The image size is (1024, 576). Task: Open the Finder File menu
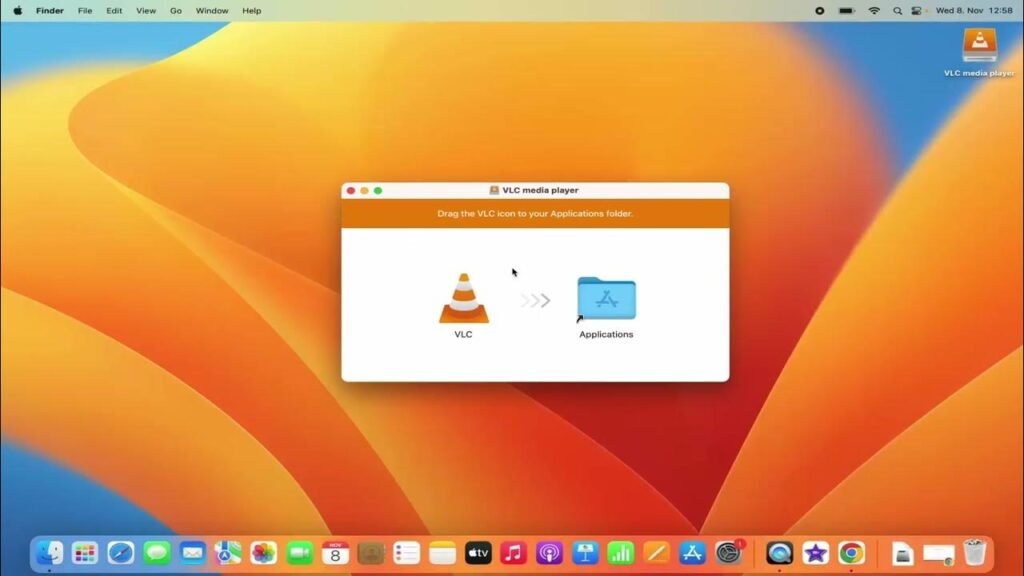click(x=85, y=11)
